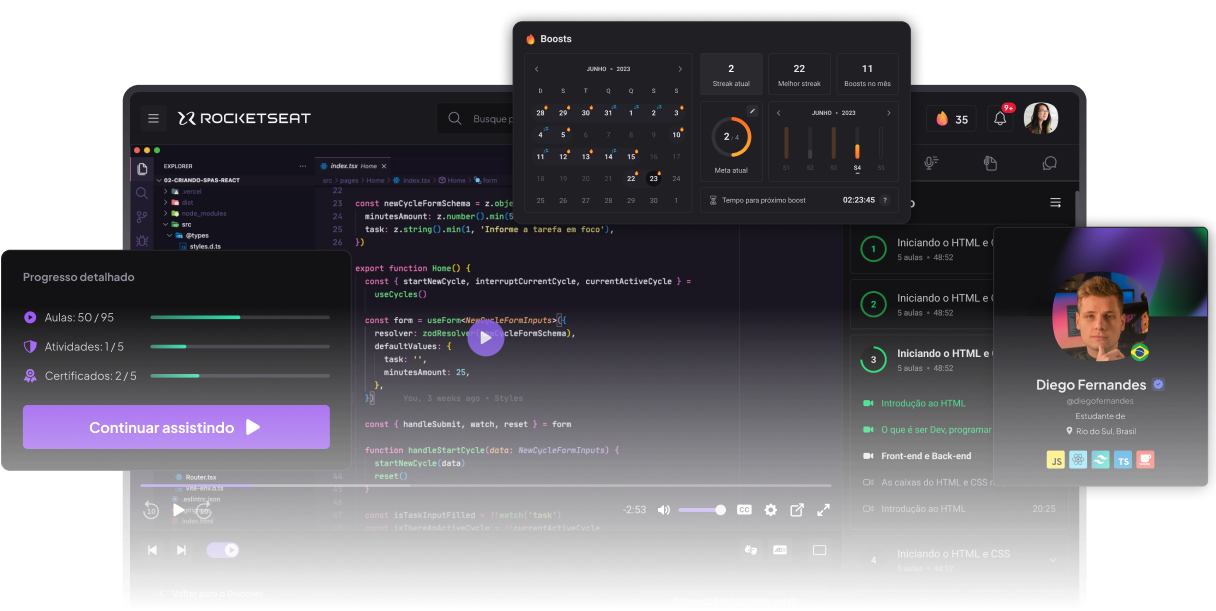Go to previous month in weekly chart
1216x611 pixels.
pyautogui.click(x=779, y=113)
